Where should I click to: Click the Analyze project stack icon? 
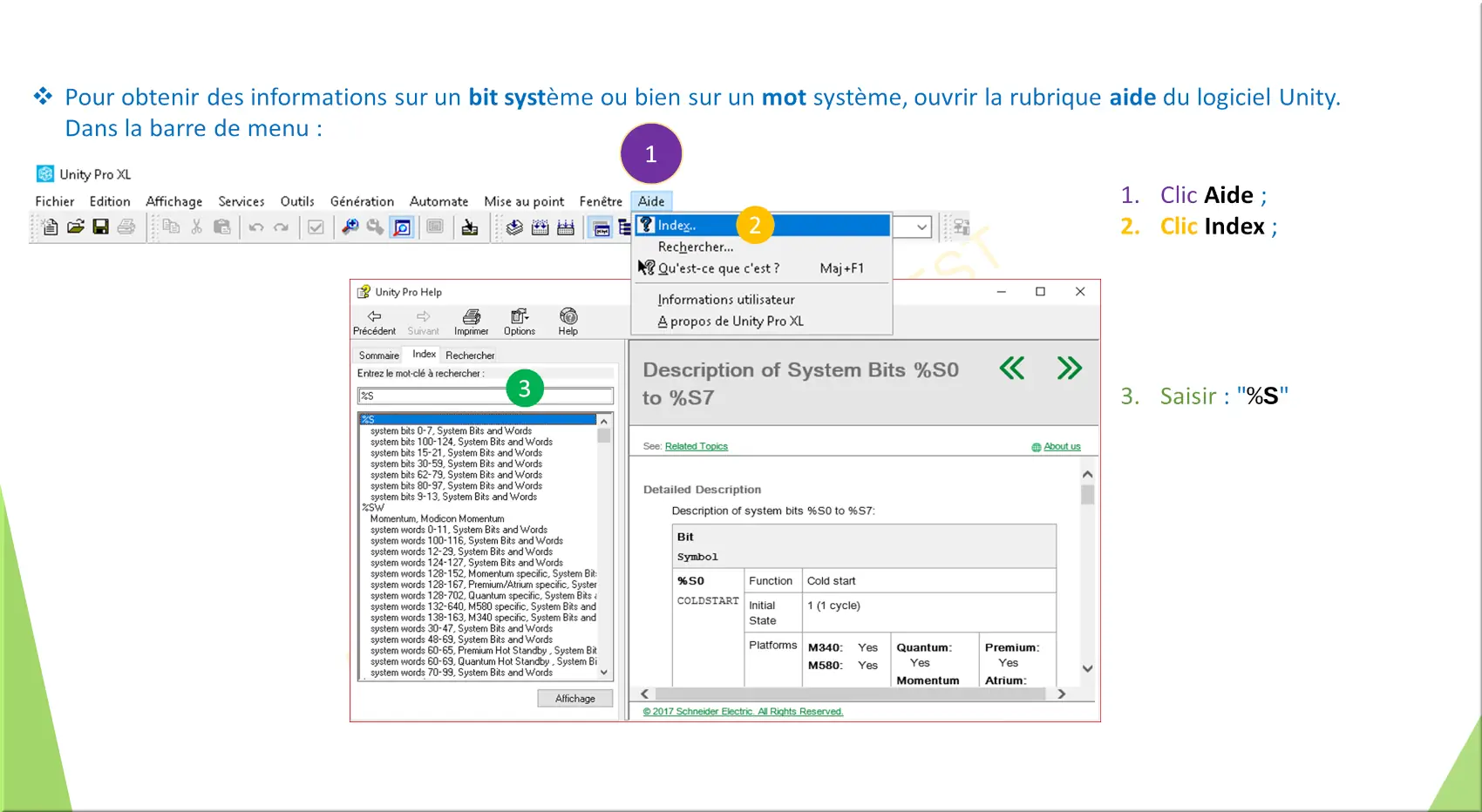[514, 227]
